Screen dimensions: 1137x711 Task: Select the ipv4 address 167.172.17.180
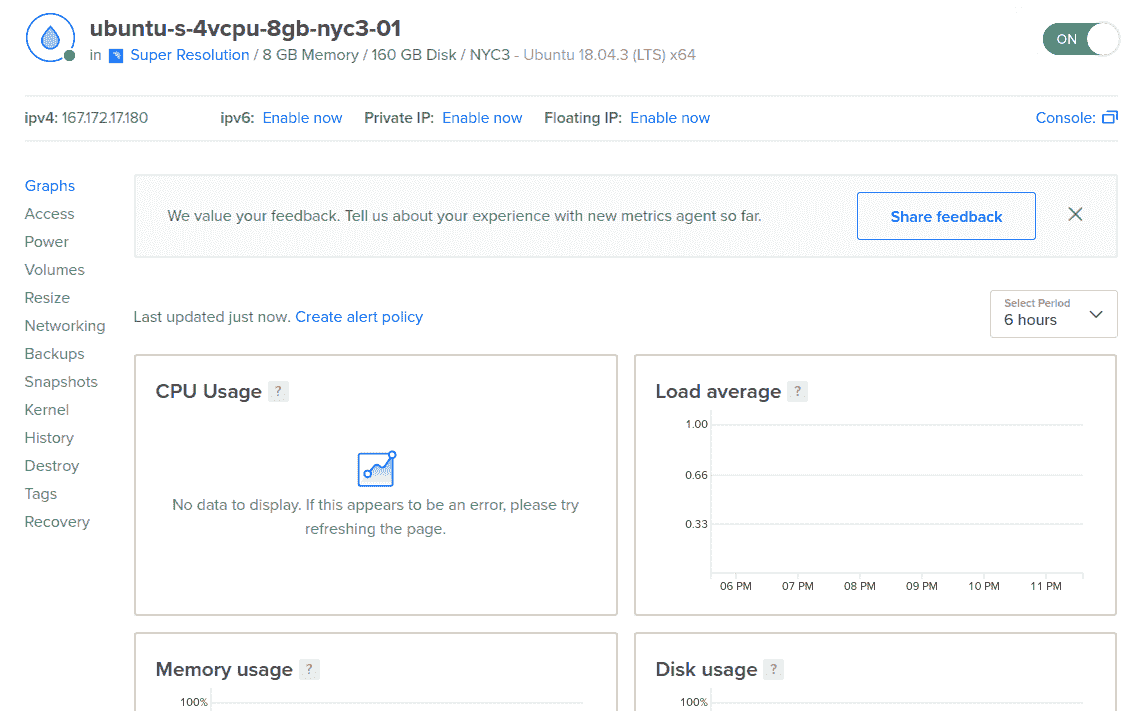point(104,118)
